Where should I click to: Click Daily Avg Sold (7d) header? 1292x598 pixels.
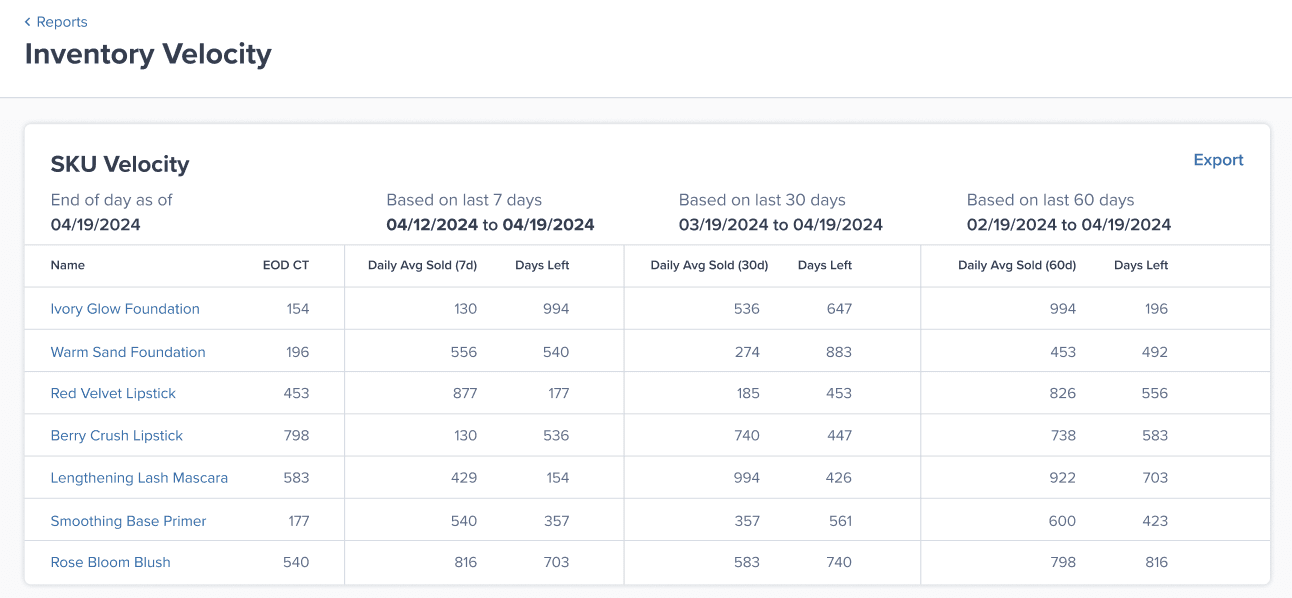[422, 266]
